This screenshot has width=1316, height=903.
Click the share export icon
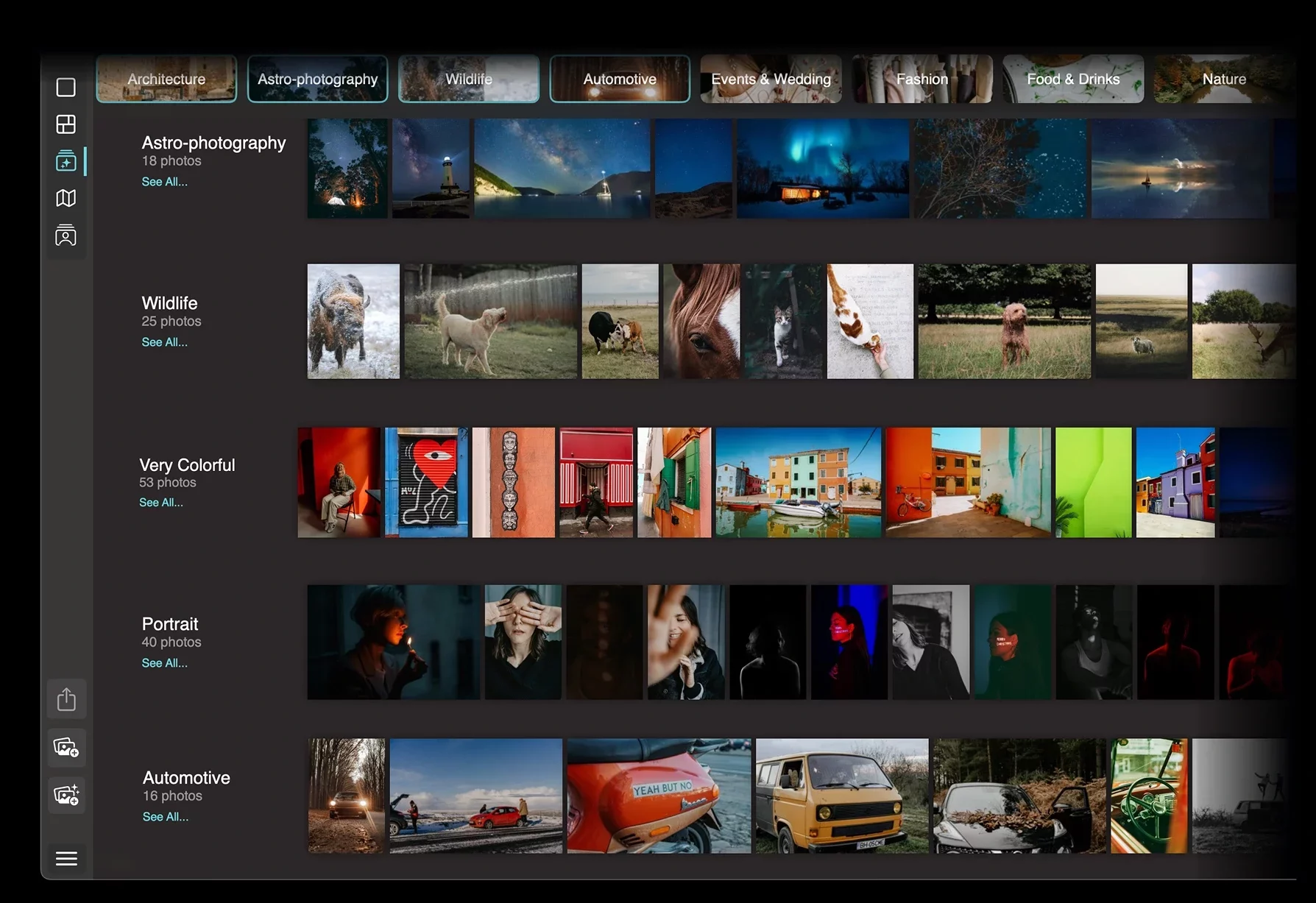pos(67,699)
